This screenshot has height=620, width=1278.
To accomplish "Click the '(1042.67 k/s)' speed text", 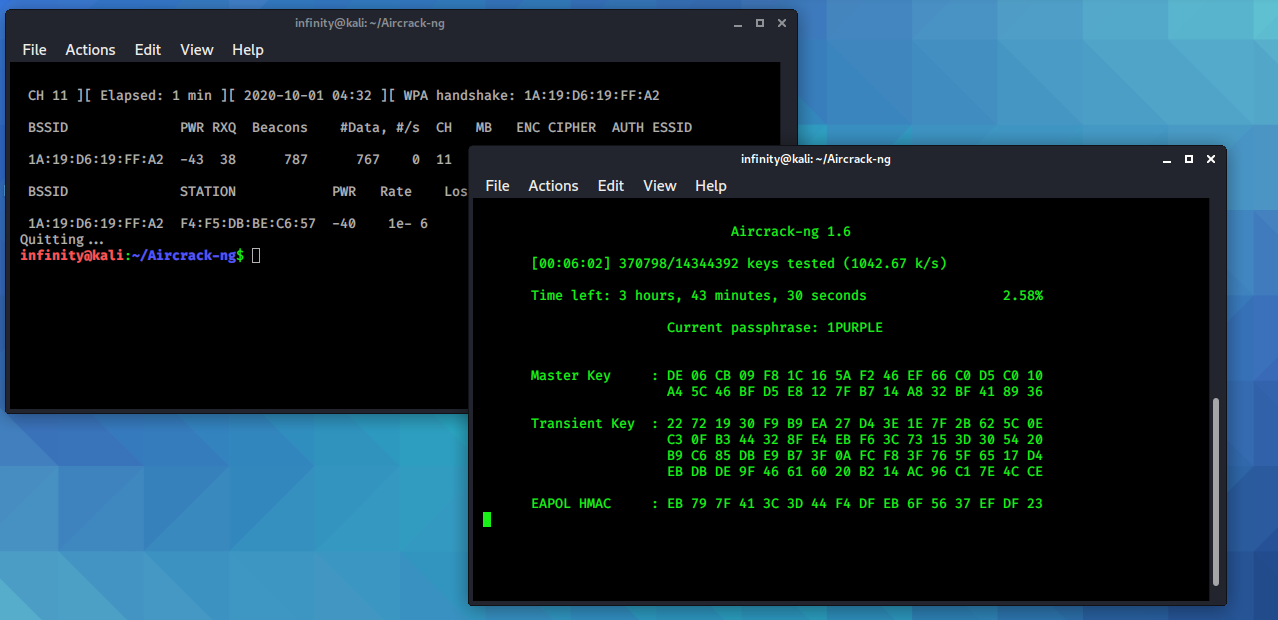I will coord(895,264).
